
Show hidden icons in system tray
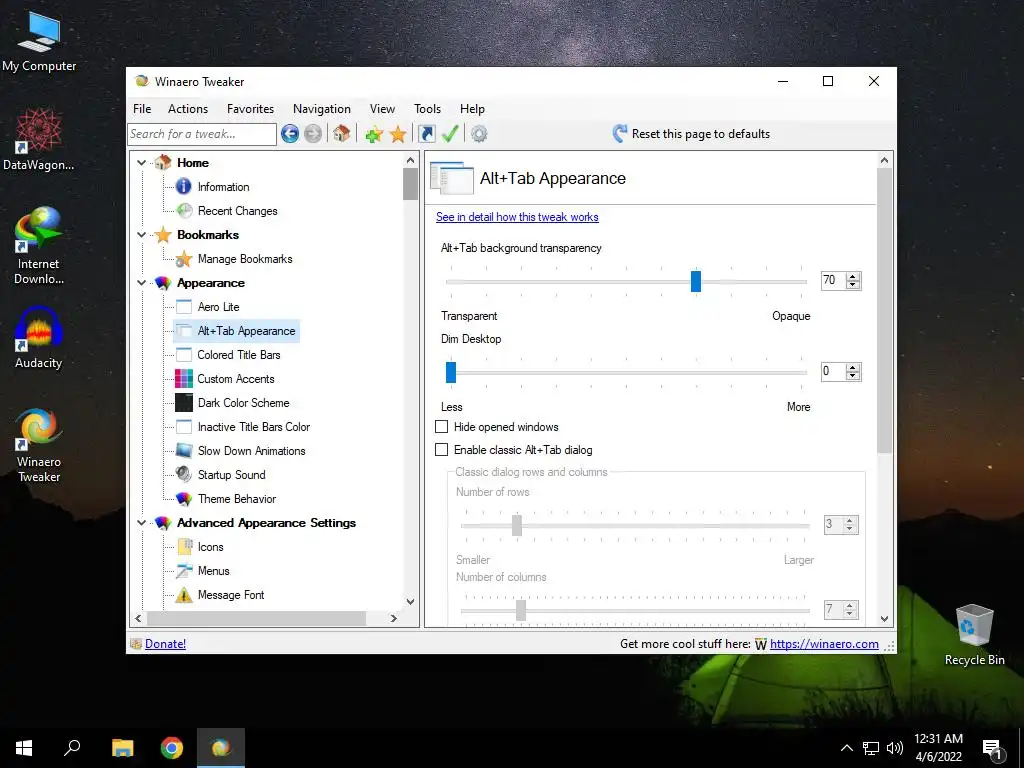point(846,748)
